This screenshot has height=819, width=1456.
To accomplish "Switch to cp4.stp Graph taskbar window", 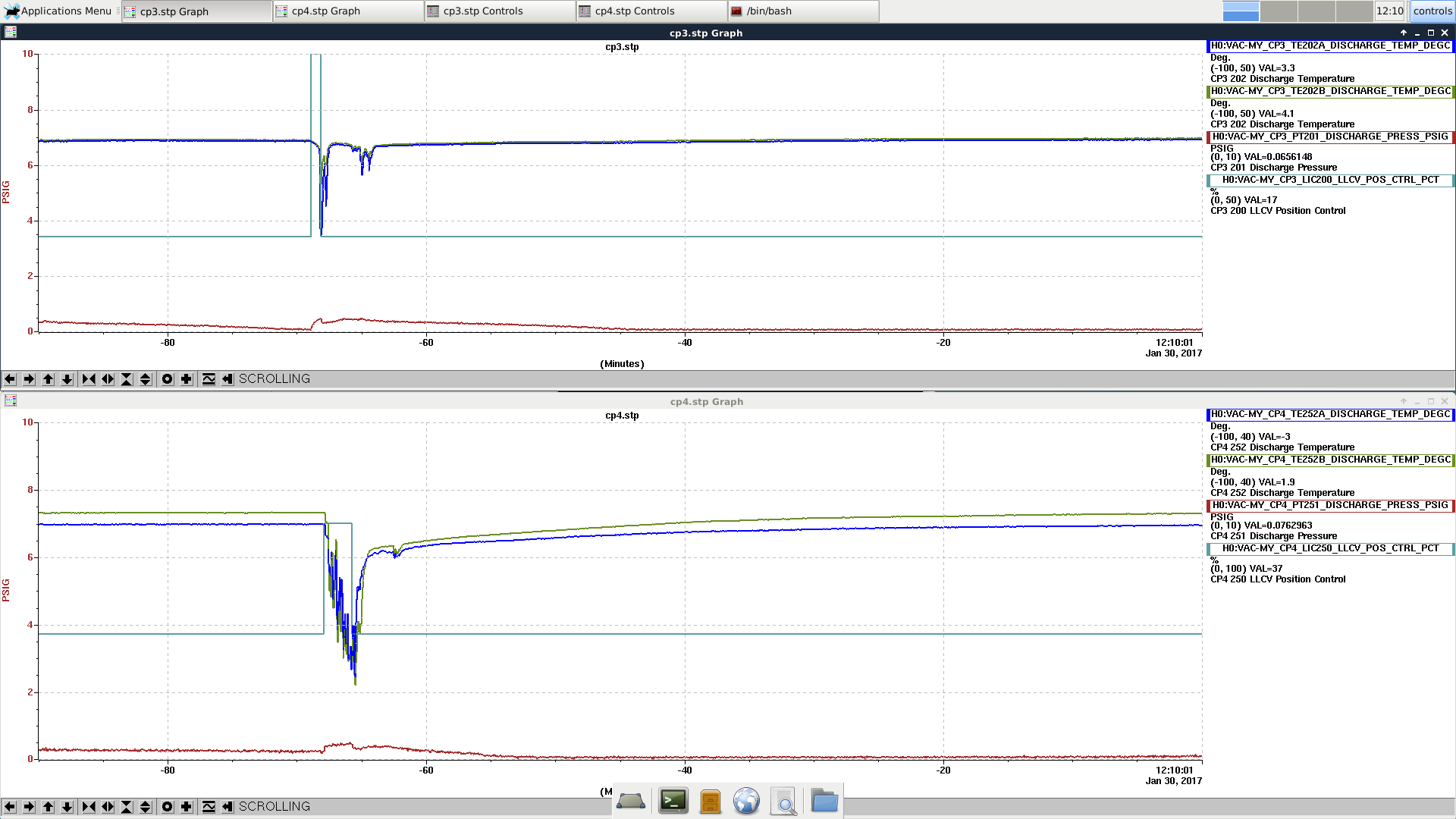I will pyautogui.click(x=349, y=11).
